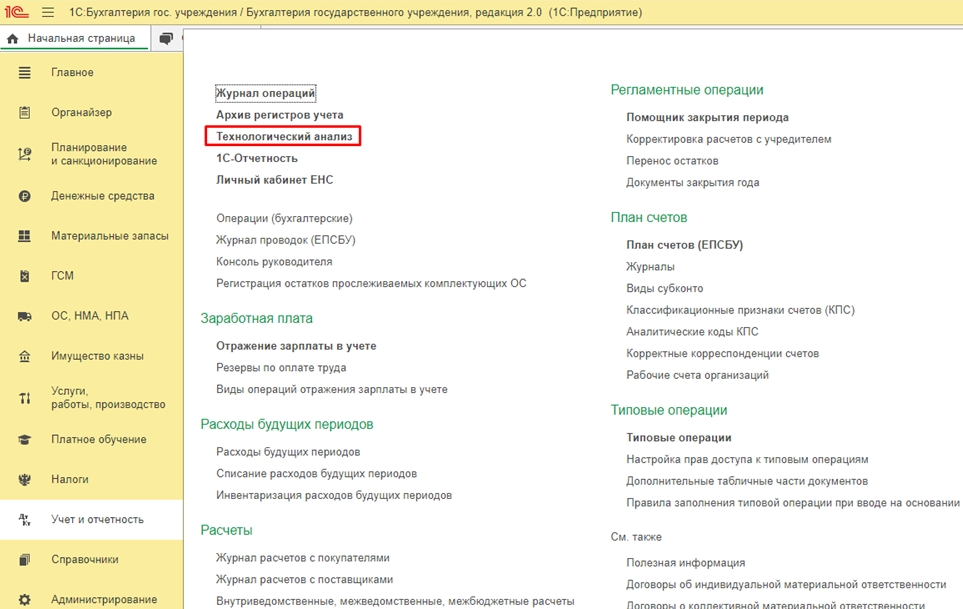Viewport: 963px width, 609px height.
Task: Open Администрирование settings section
Action: [x=103, y=599]
